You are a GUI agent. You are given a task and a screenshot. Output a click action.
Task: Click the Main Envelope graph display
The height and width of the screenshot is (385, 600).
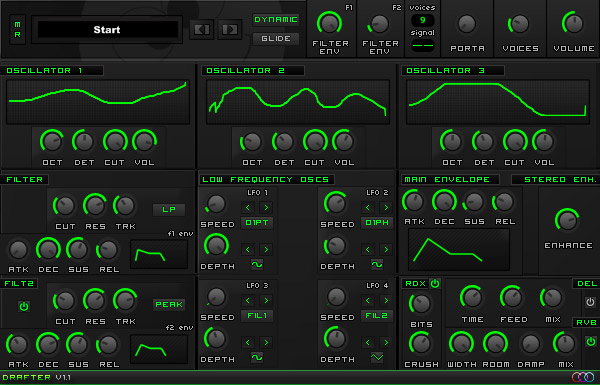point(459,250)
